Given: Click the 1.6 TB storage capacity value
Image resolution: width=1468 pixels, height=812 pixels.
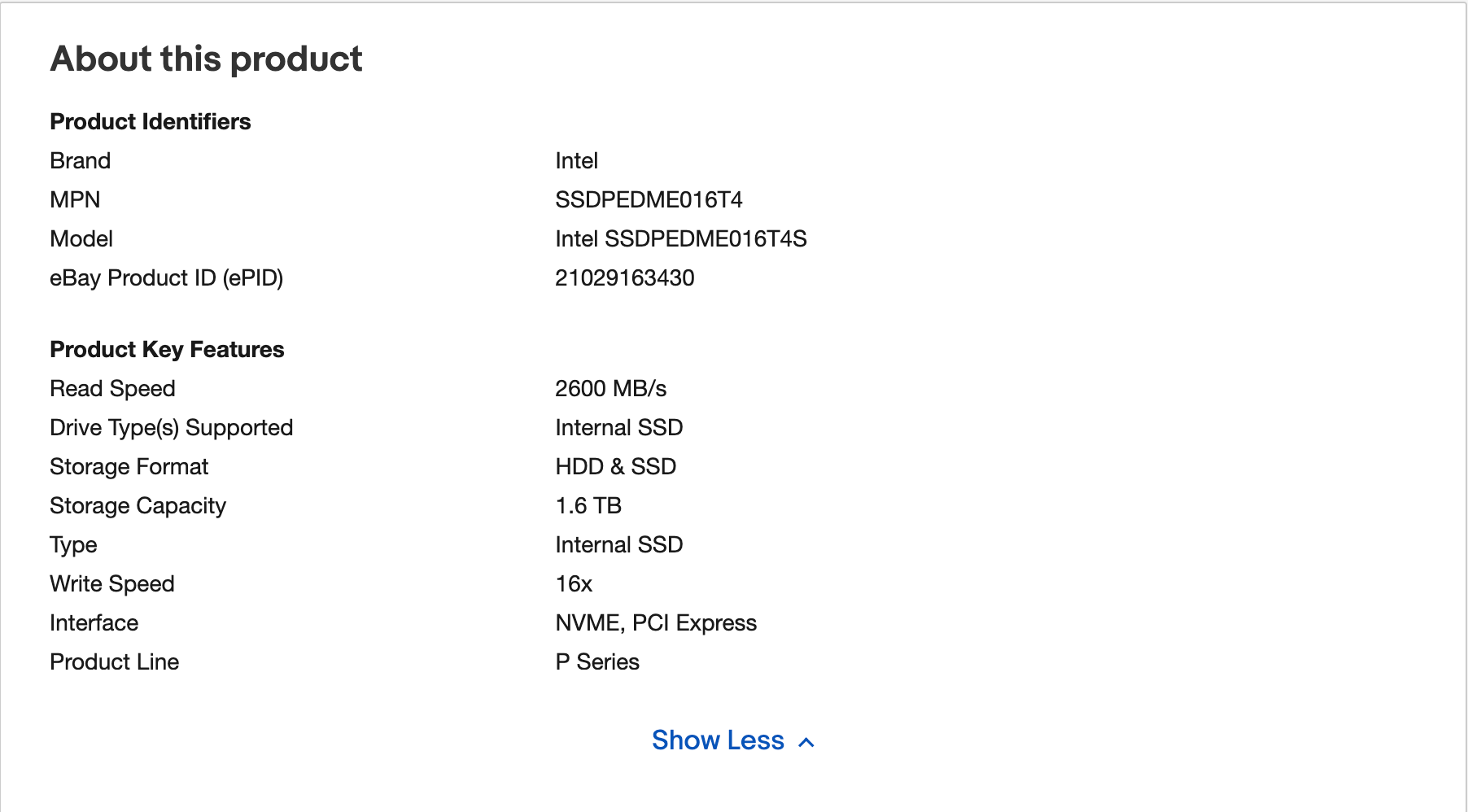Looking at the screenshot, I should point(588,505).
